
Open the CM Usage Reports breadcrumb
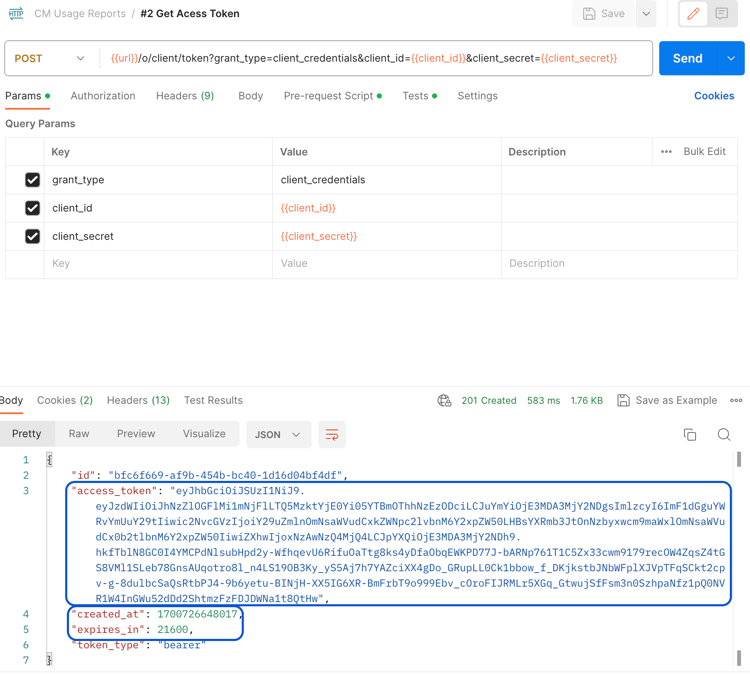[80, 13]
